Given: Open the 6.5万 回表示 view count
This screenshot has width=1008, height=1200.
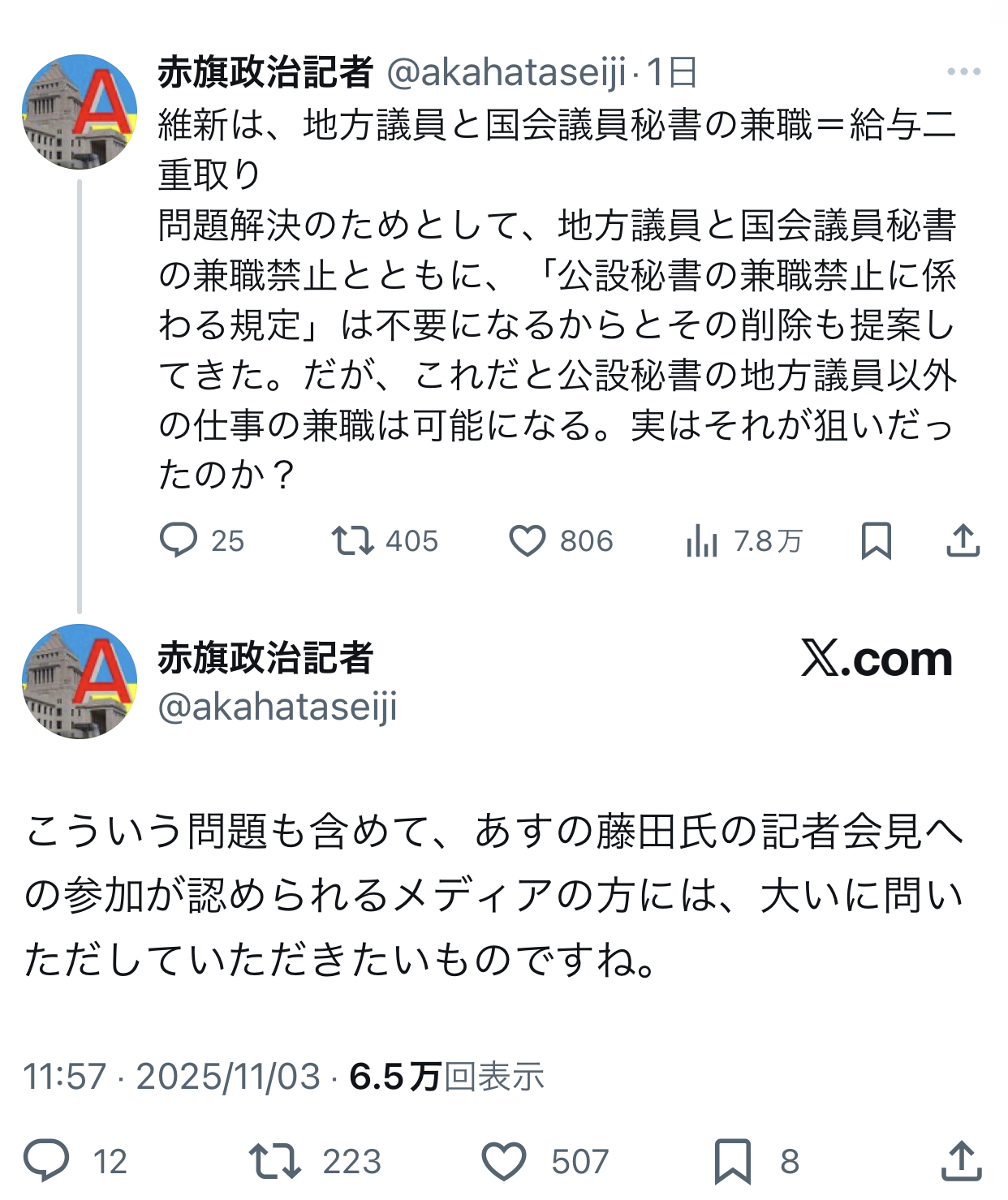Looking at the screenshot, I should coord(446,1077).
